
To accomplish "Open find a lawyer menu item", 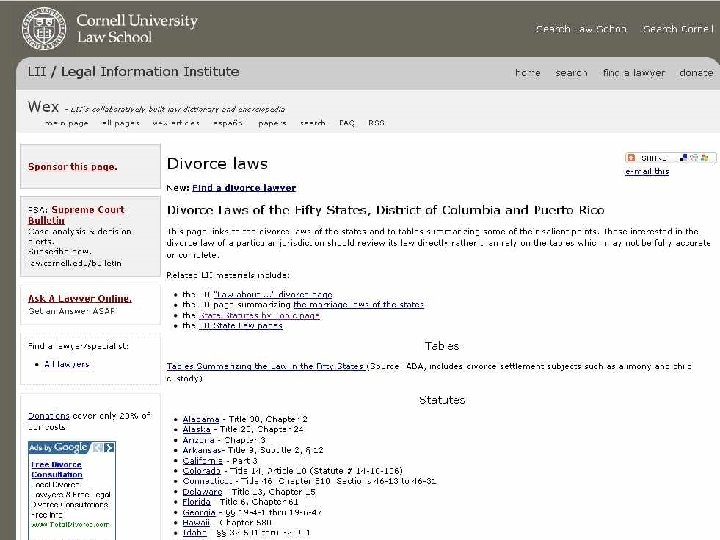I will pos(634,73).
